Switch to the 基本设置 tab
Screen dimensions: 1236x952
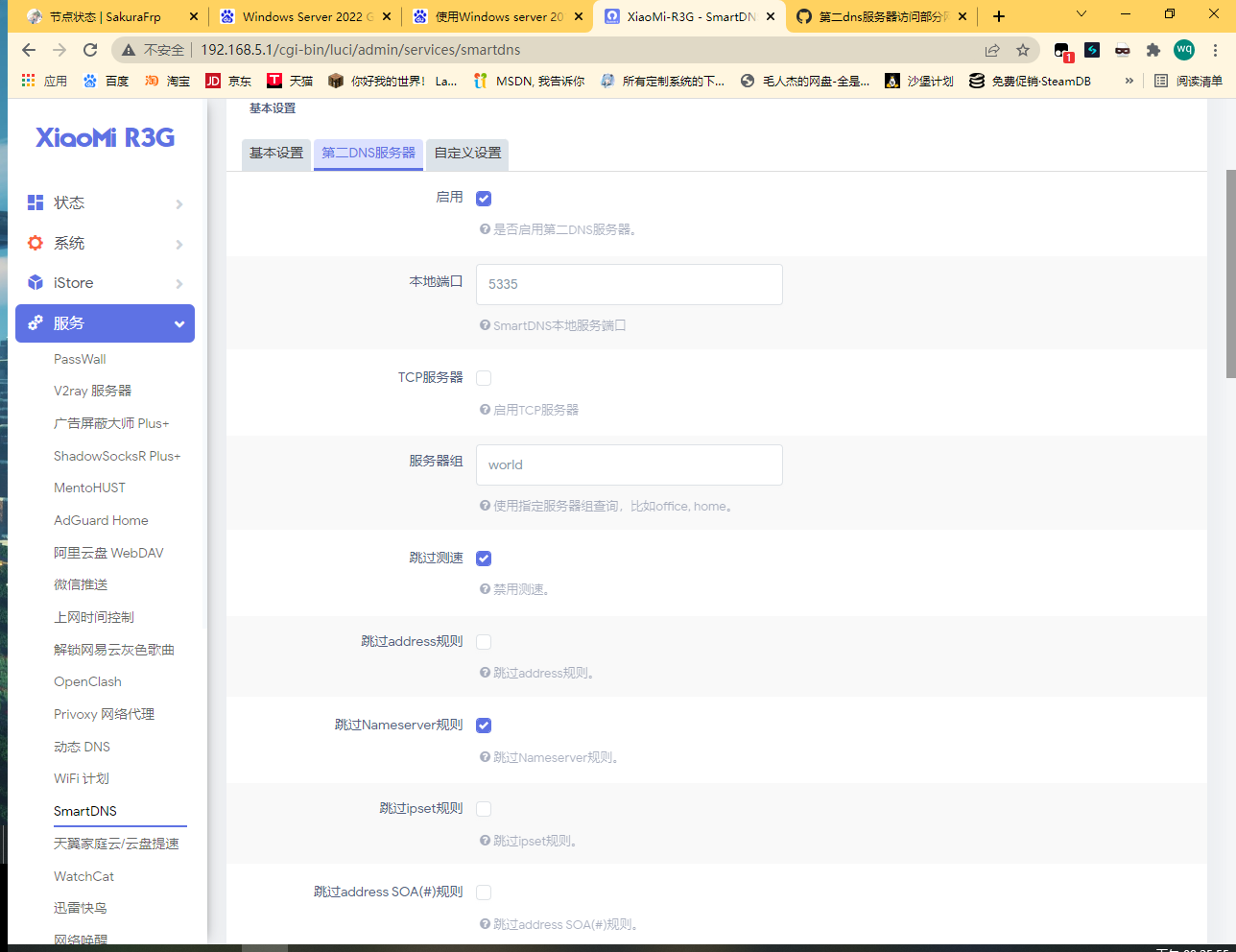pyautogui.click(x=276, y=154)
